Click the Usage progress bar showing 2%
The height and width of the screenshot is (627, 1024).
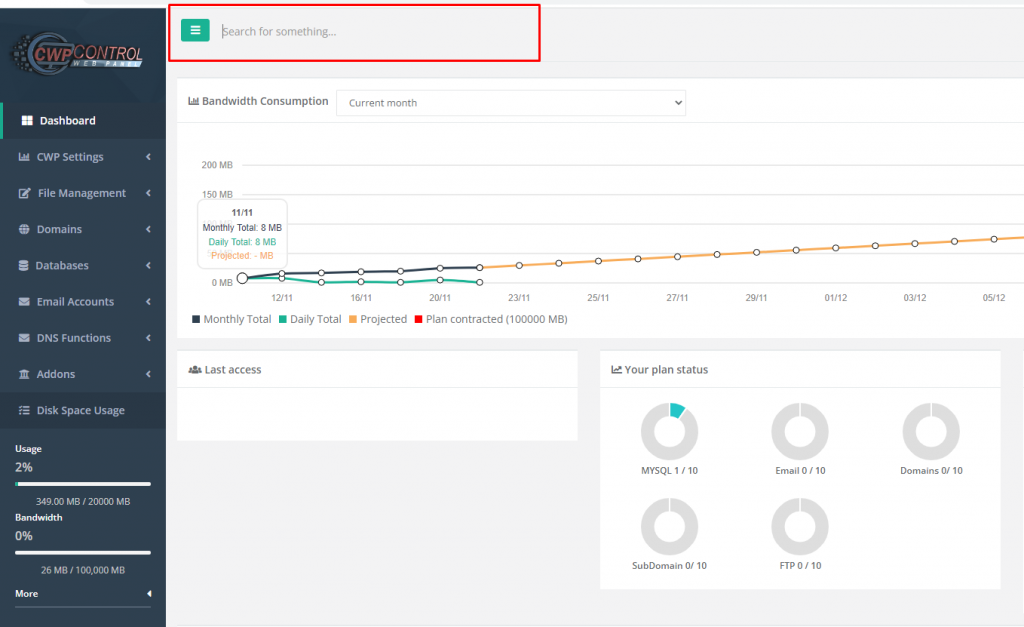[x=83, y=484]
